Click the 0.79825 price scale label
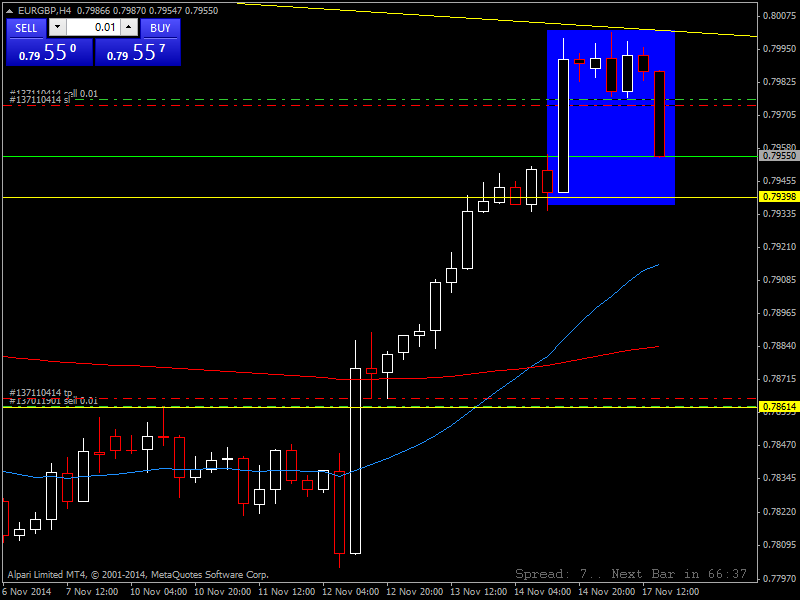Viewport: 800px width, 600px height. 780,82
